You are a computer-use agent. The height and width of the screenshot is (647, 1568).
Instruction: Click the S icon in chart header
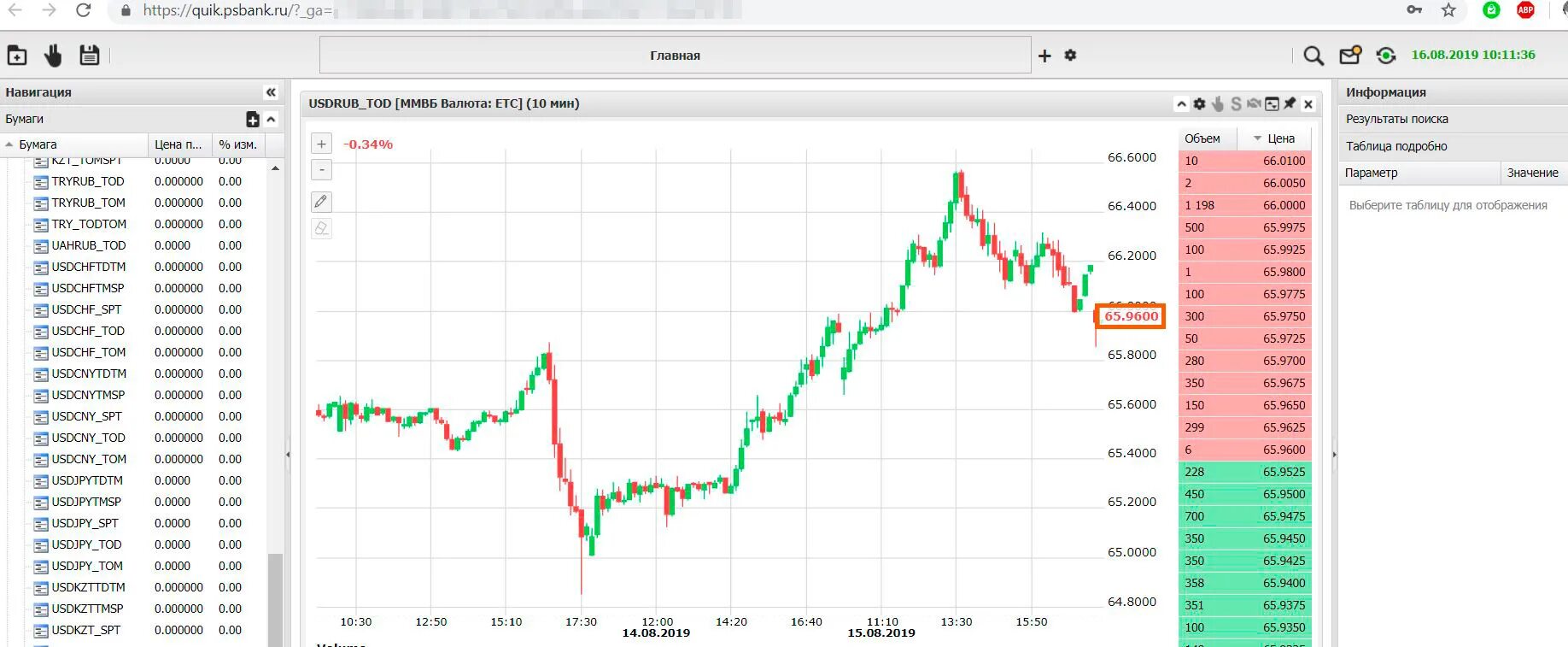1236,103
